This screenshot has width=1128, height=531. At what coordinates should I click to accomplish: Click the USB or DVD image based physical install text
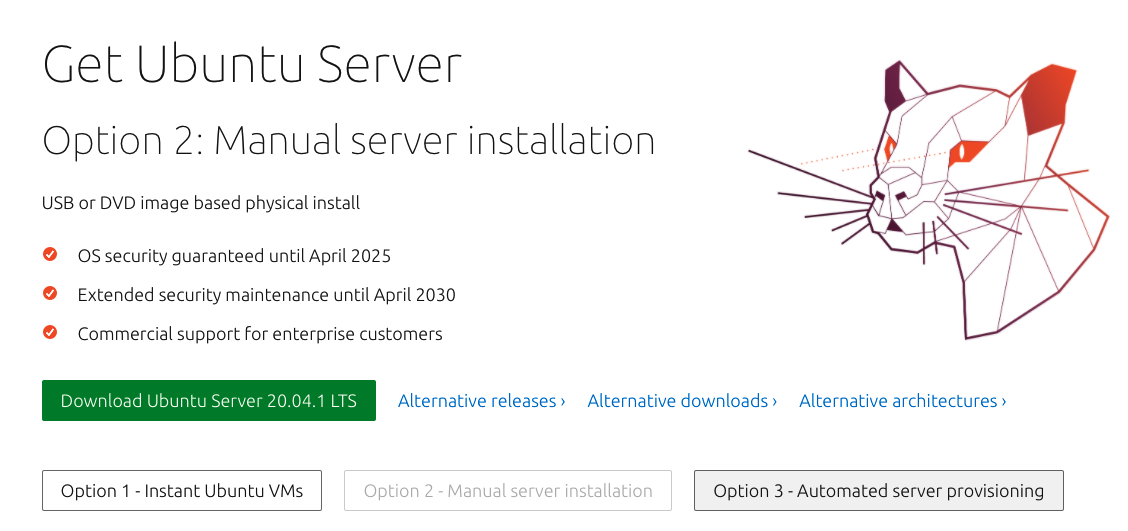click(x=201, y=203)
